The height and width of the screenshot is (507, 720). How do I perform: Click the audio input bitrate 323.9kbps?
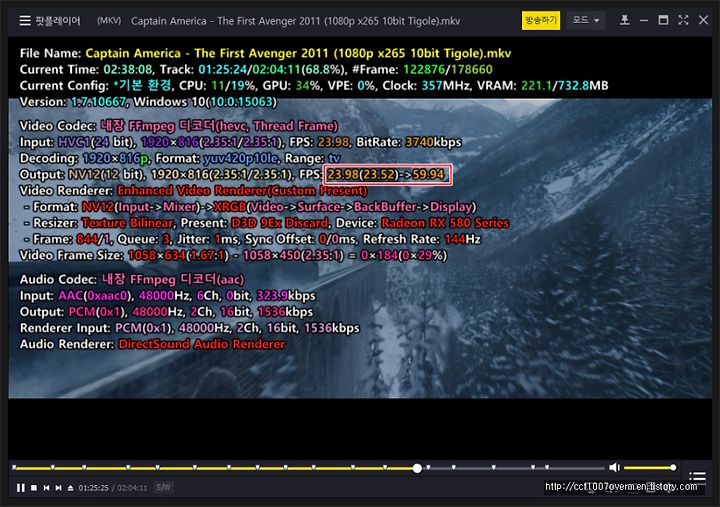pos(286,295)
